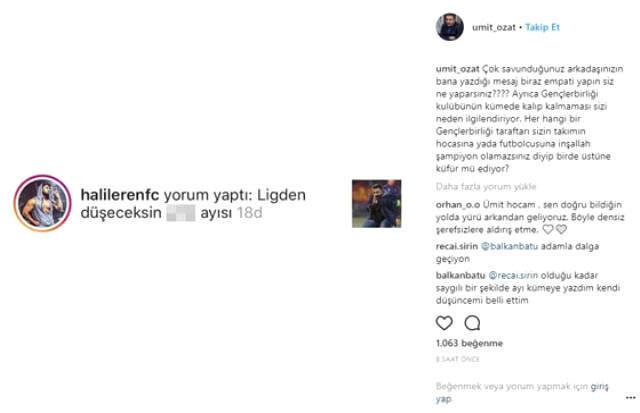640x413 pixels.
Task: Click the first heart emoji in orhan_o.o's comment
Action: click(x=548, y=229)
